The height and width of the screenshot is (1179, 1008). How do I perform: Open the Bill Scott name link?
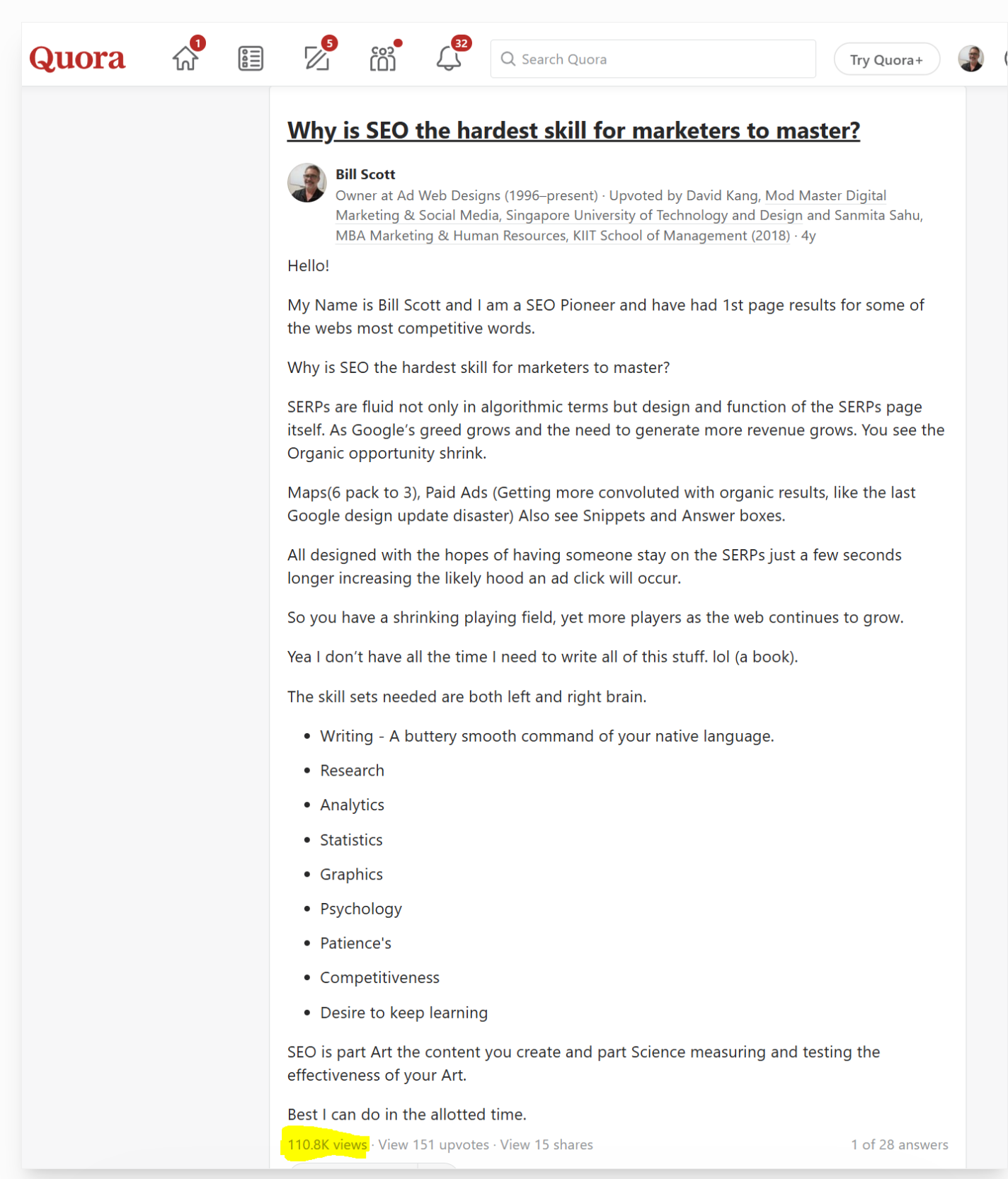365,174
